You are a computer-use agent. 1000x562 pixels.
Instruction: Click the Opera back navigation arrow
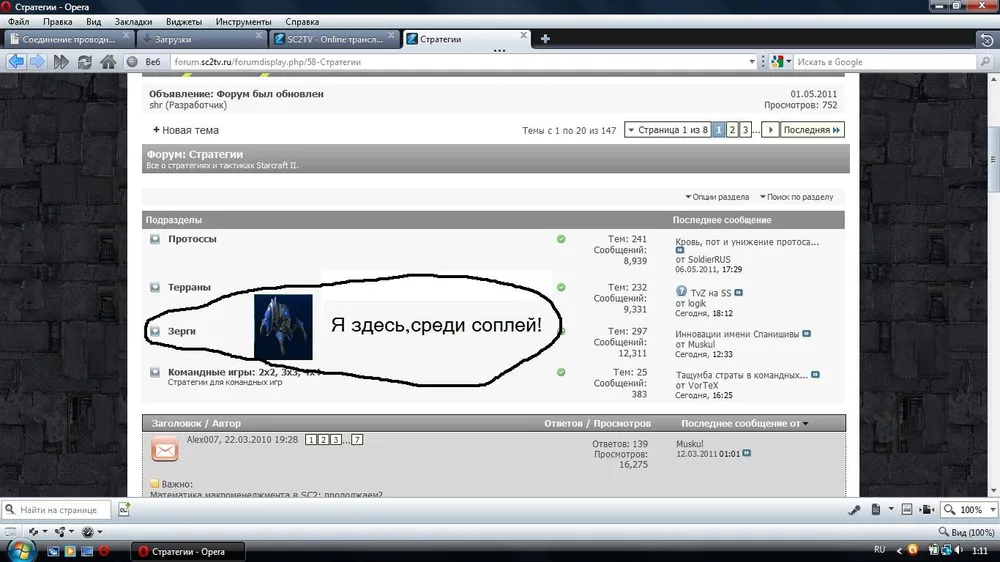[16, 62]
